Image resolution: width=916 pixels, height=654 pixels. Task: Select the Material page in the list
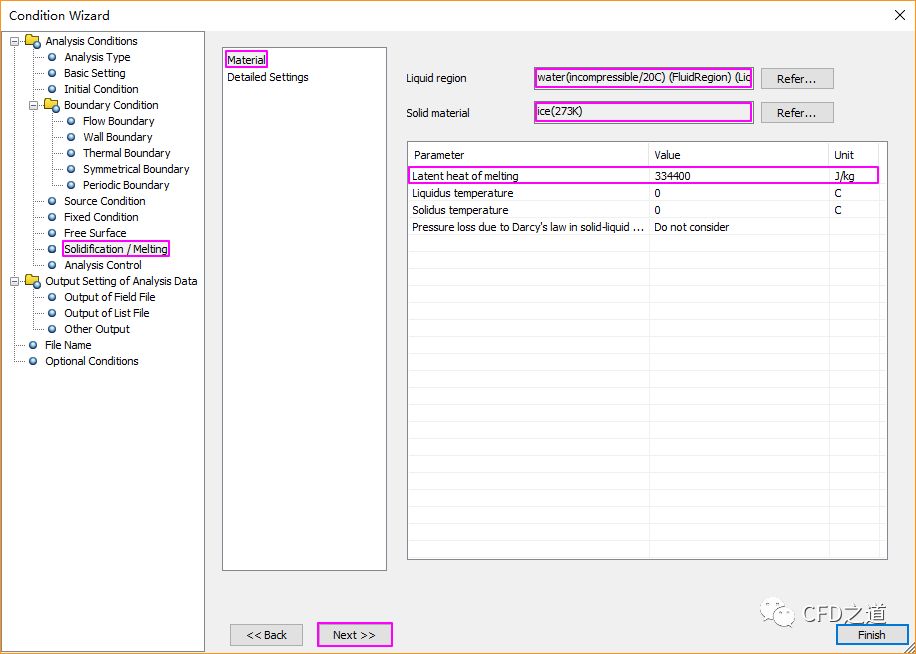click(246, 60)
